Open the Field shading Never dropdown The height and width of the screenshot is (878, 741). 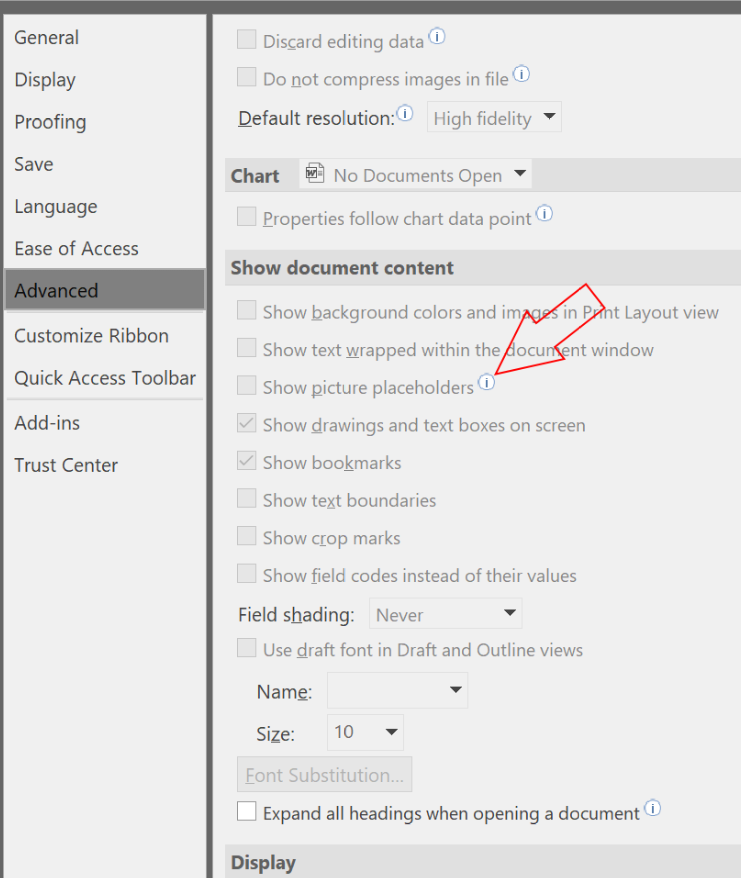pyautogui.click(x=446, y=614)
